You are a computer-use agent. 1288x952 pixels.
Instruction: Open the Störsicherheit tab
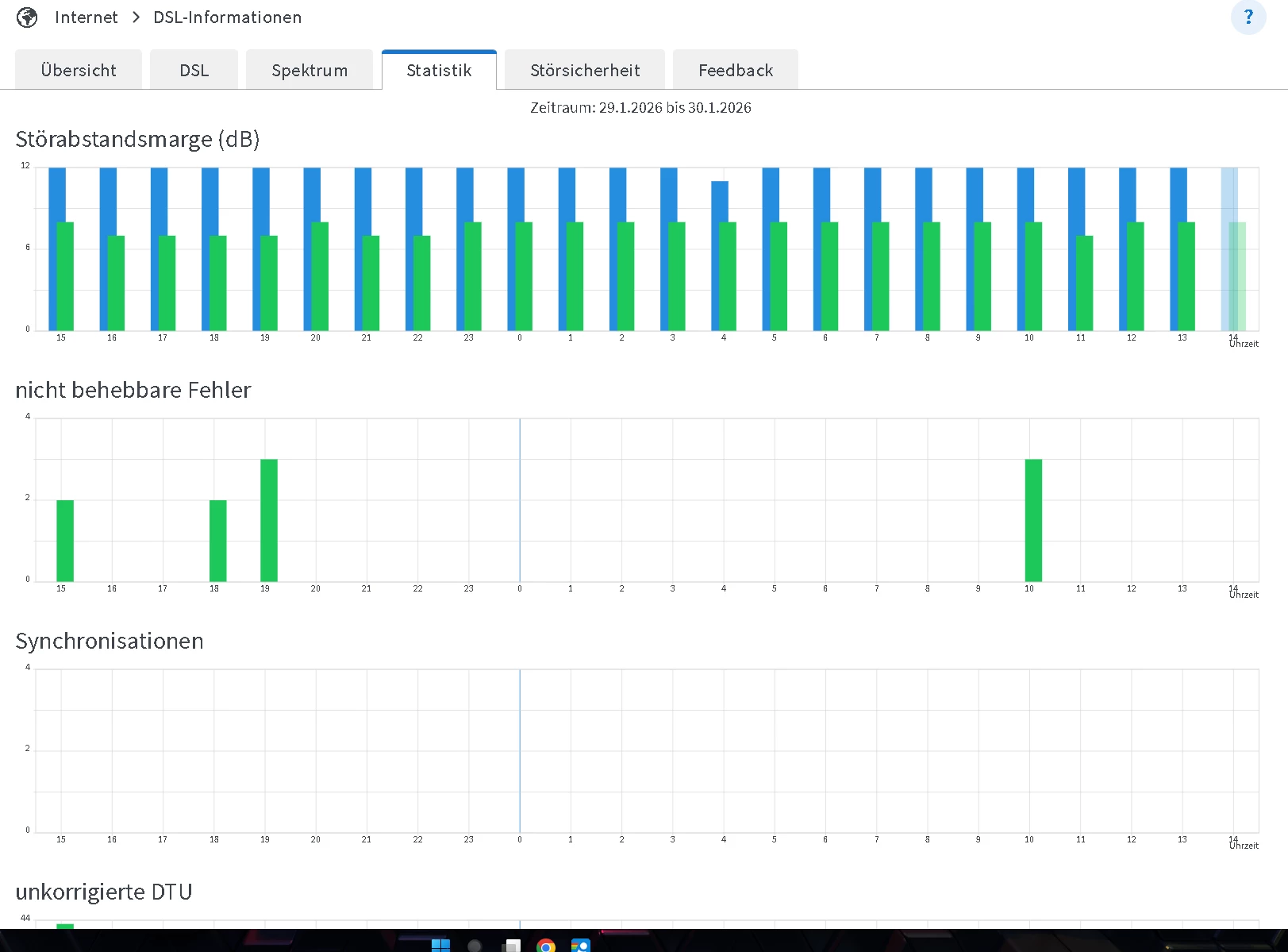point(585,71)
